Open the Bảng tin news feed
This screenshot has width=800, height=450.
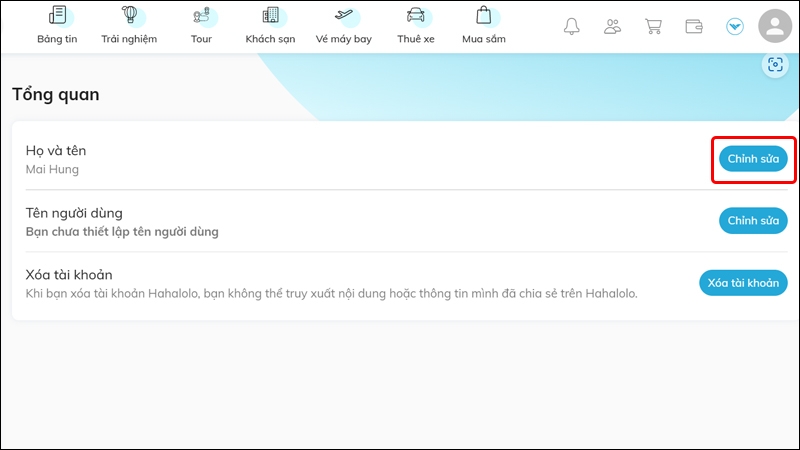tap(57, 25)
